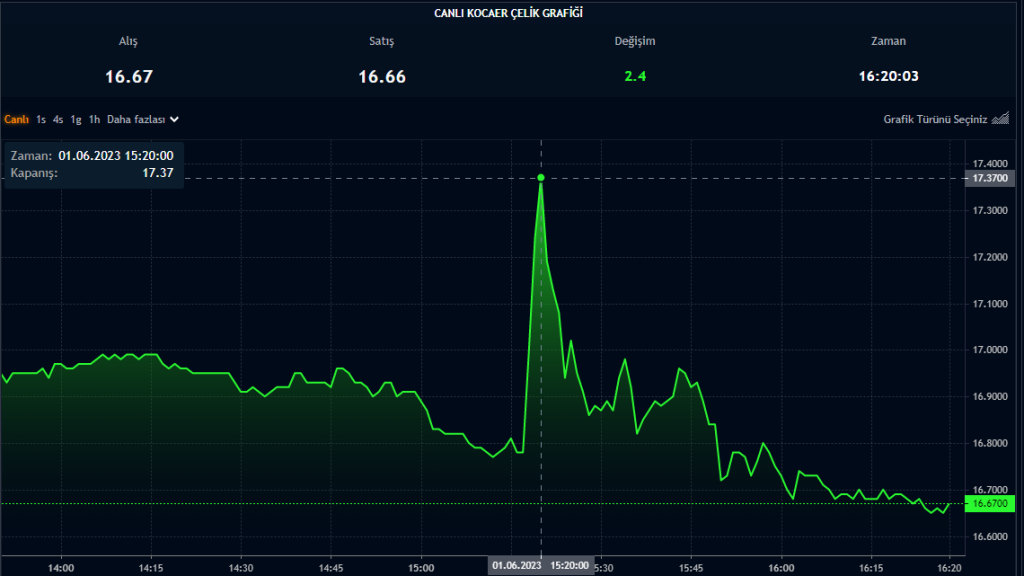Click the Zaman value 16:20:03
The height and width of the screenshot is (576, 1024).
click(888, 76)
